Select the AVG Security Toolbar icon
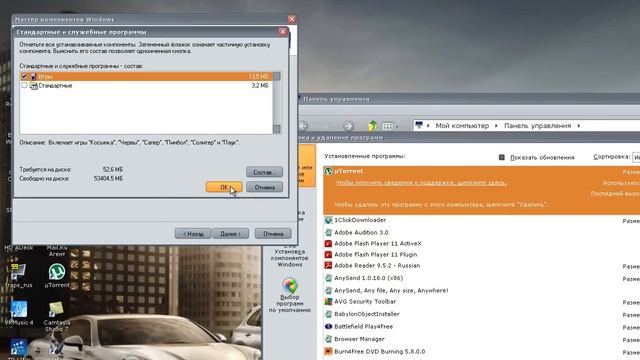Image resolution: width=640 pixels, height=360 pixels. tap(328, 302)
